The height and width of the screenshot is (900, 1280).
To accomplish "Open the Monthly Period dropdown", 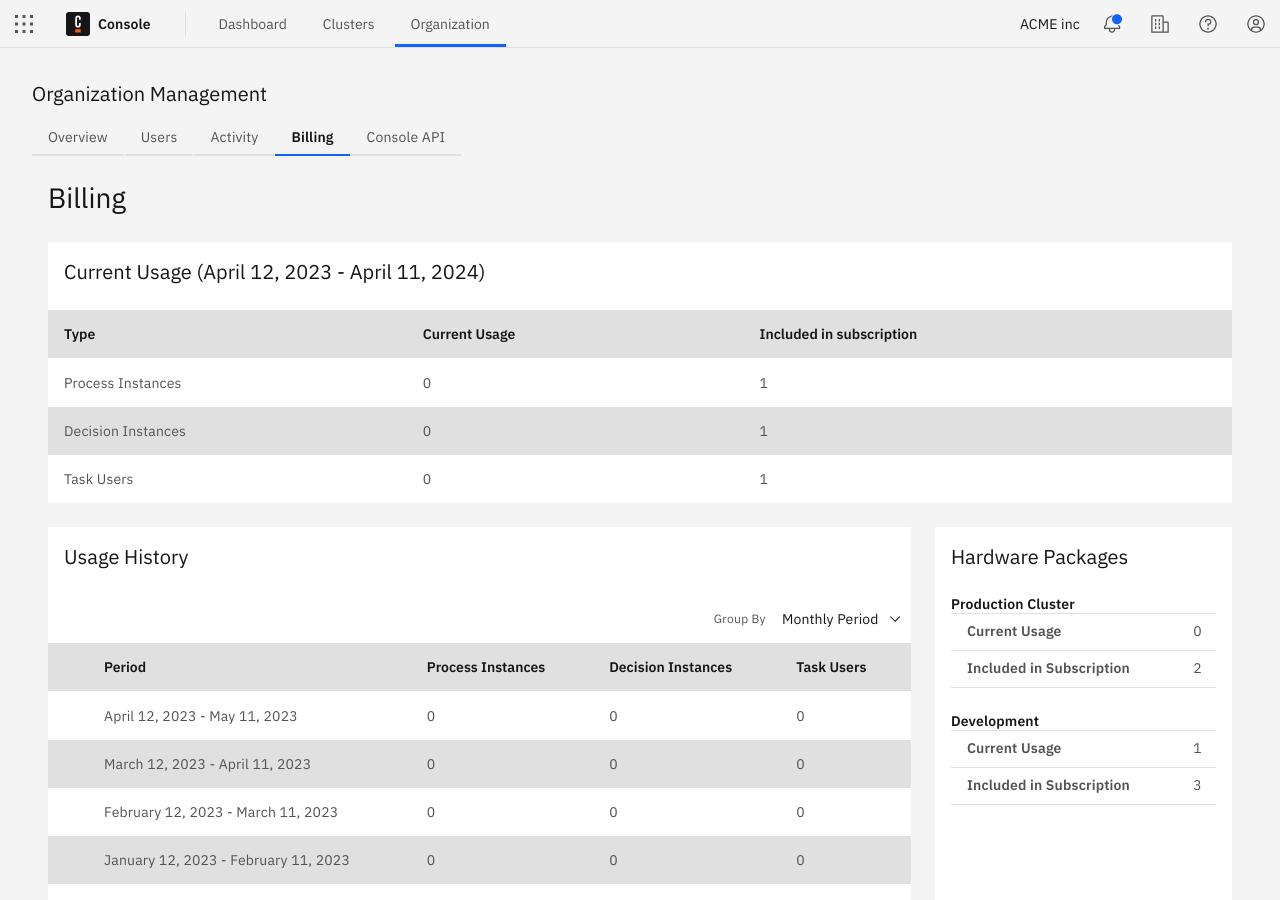I will coord(840,619).
